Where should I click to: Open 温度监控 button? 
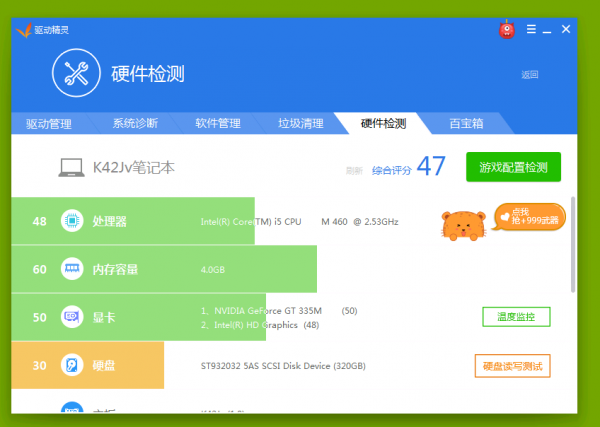tap(516, 317)
